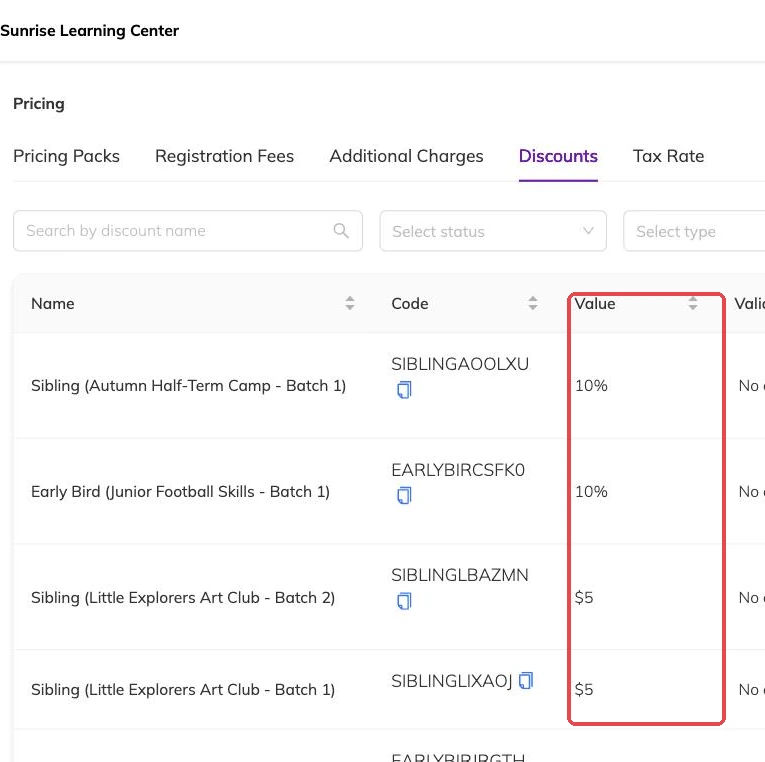The width and height of the screenshot is (765, 762).
Task: Click the Pricing heading
Action: (39, 103)
